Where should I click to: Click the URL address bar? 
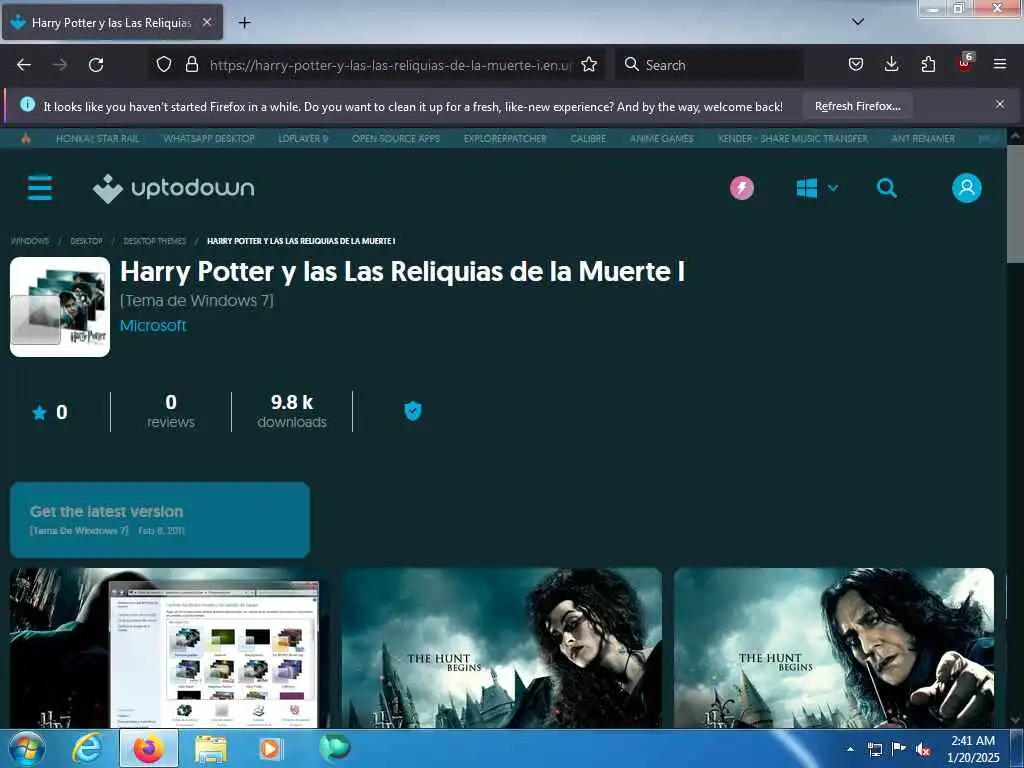390,65
